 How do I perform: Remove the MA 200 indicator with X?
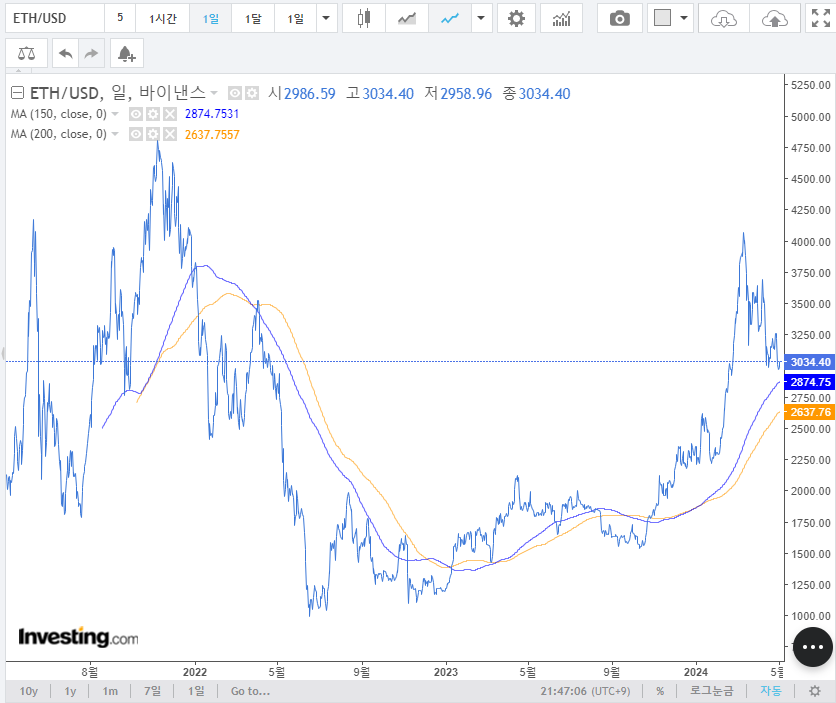click(170, 134)
